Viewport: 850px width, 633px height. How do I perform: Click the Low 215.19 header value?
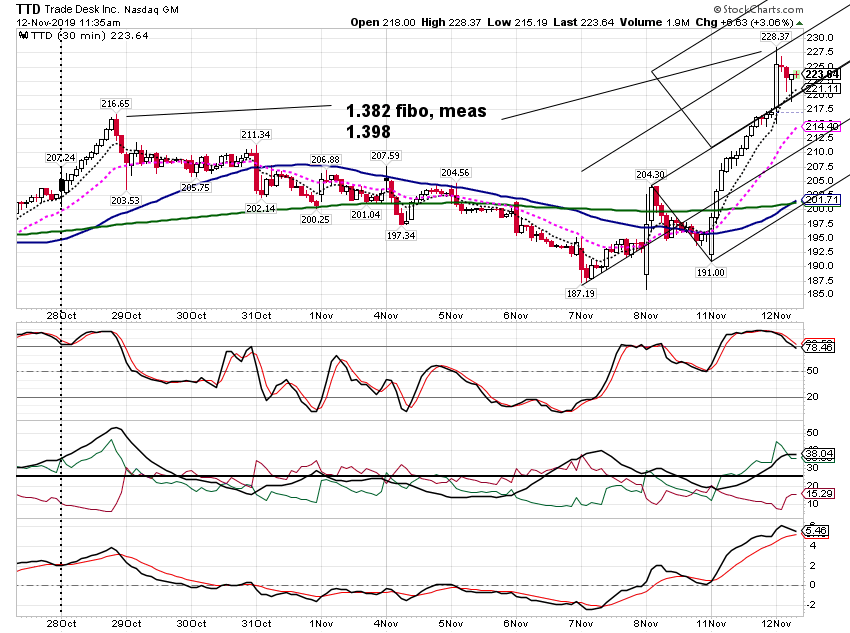coord(517,23)
